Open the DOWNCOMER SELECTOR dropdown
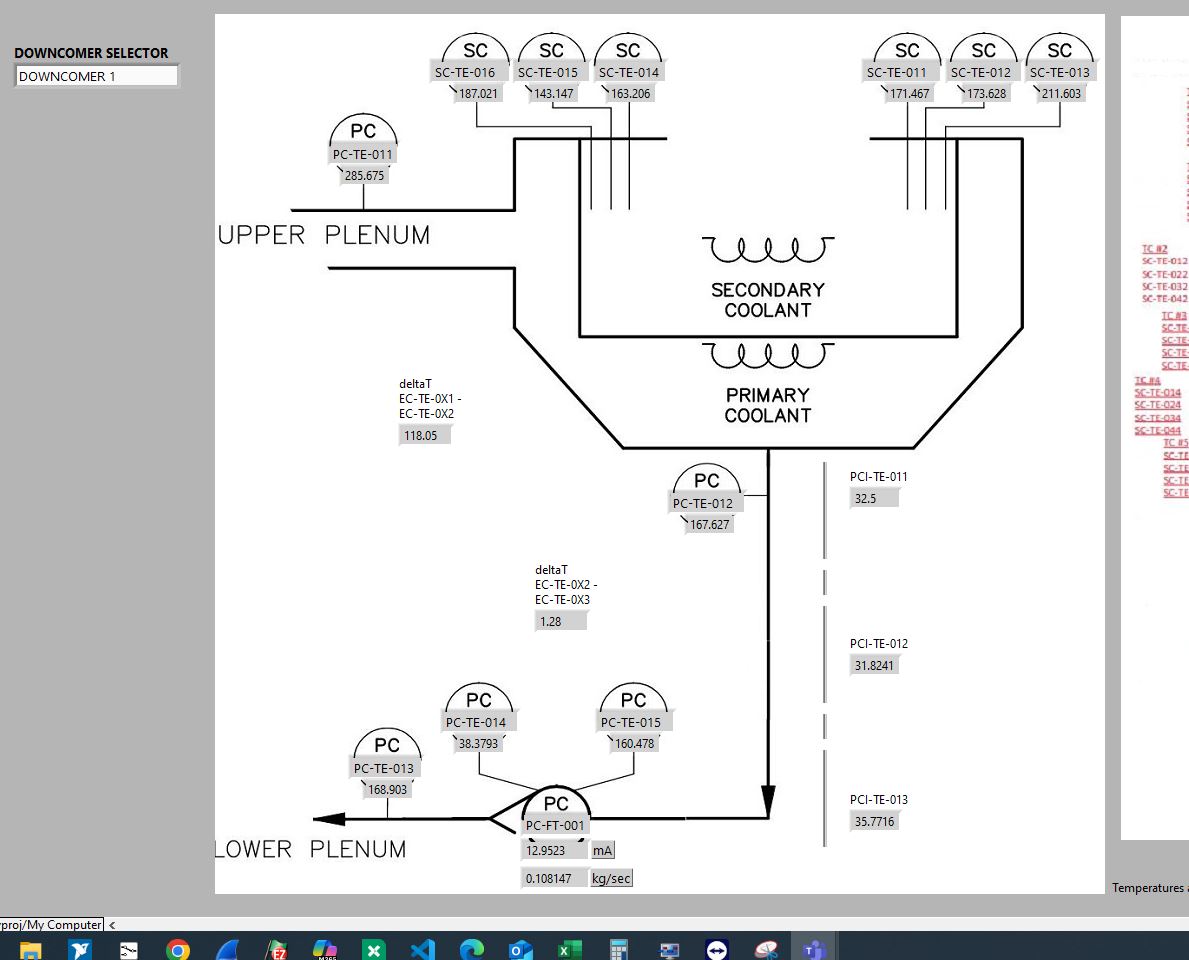This screenshot has width=1189, height=960. (x=96, y=76)
